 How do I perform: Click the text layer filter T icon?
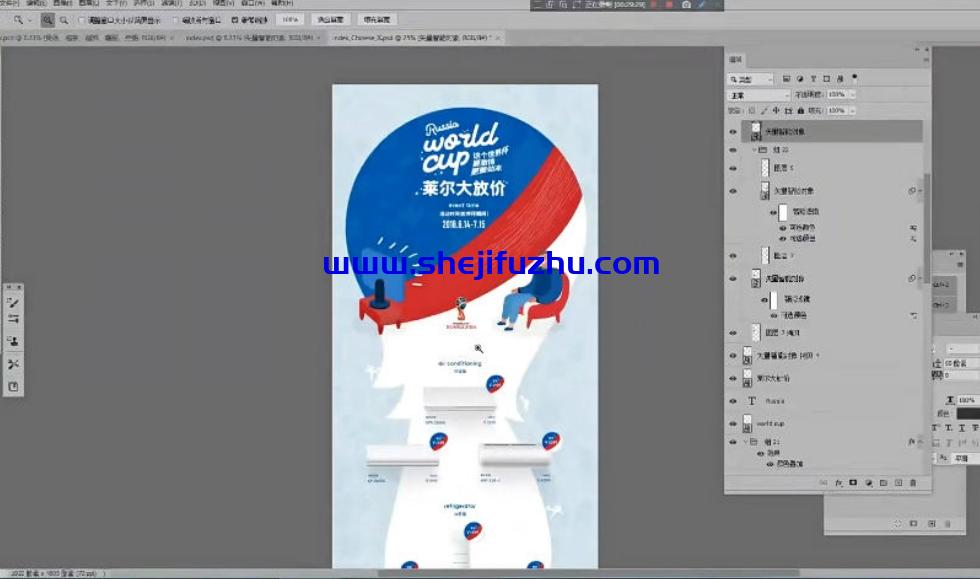tap(813, 78)
